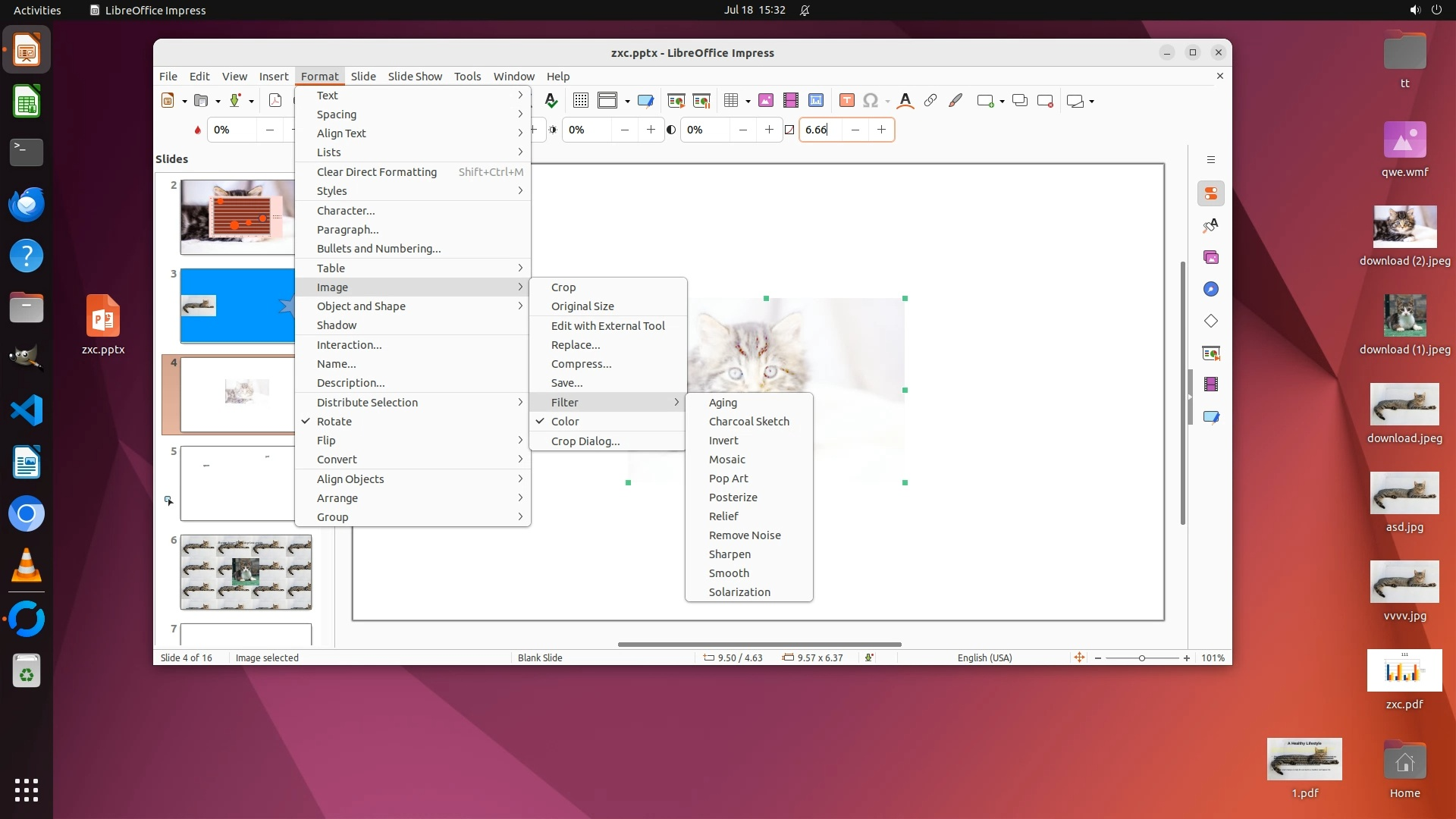Open the sidebar Properties deck icon
Image resolution: width=1456 pixels, height=819 pixels.
(x=1211, y=194)
